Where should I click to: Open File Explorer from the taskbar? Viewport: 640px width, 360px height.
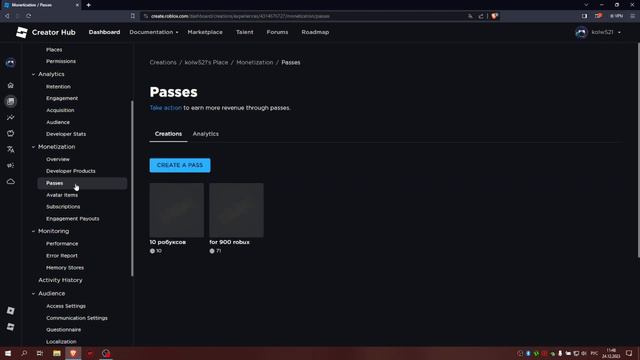pyautogui.click(x=57, y=353)
